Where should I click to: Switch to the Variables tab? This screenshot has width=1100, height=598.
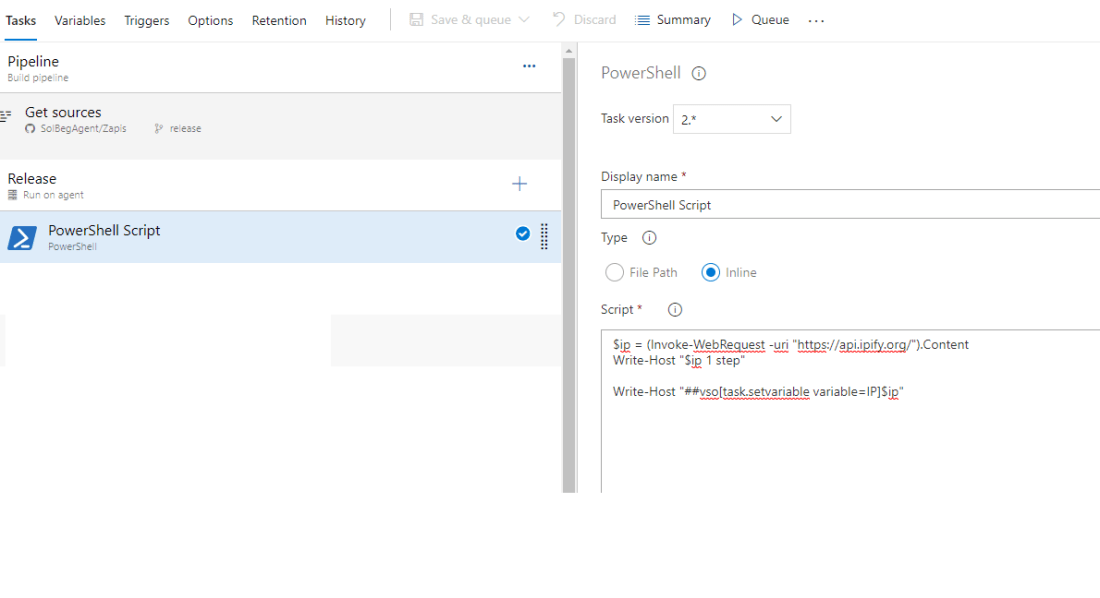[80, 20]
